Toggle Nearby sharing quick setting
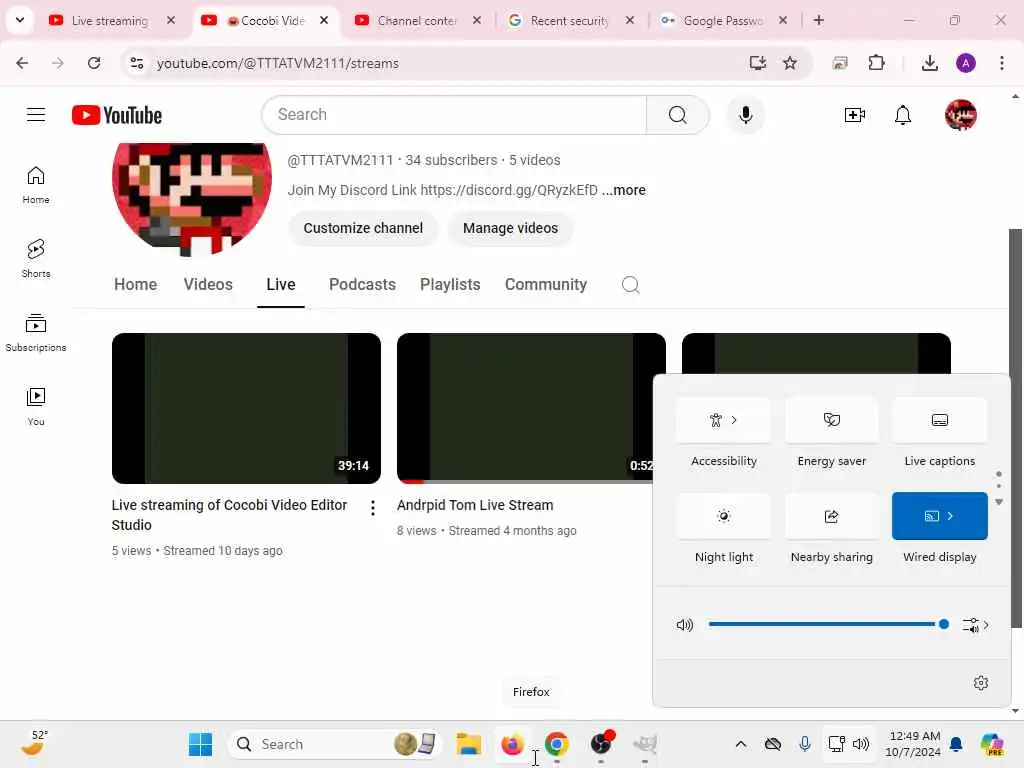The image size is (1024, 768). [x=831, y=517]
